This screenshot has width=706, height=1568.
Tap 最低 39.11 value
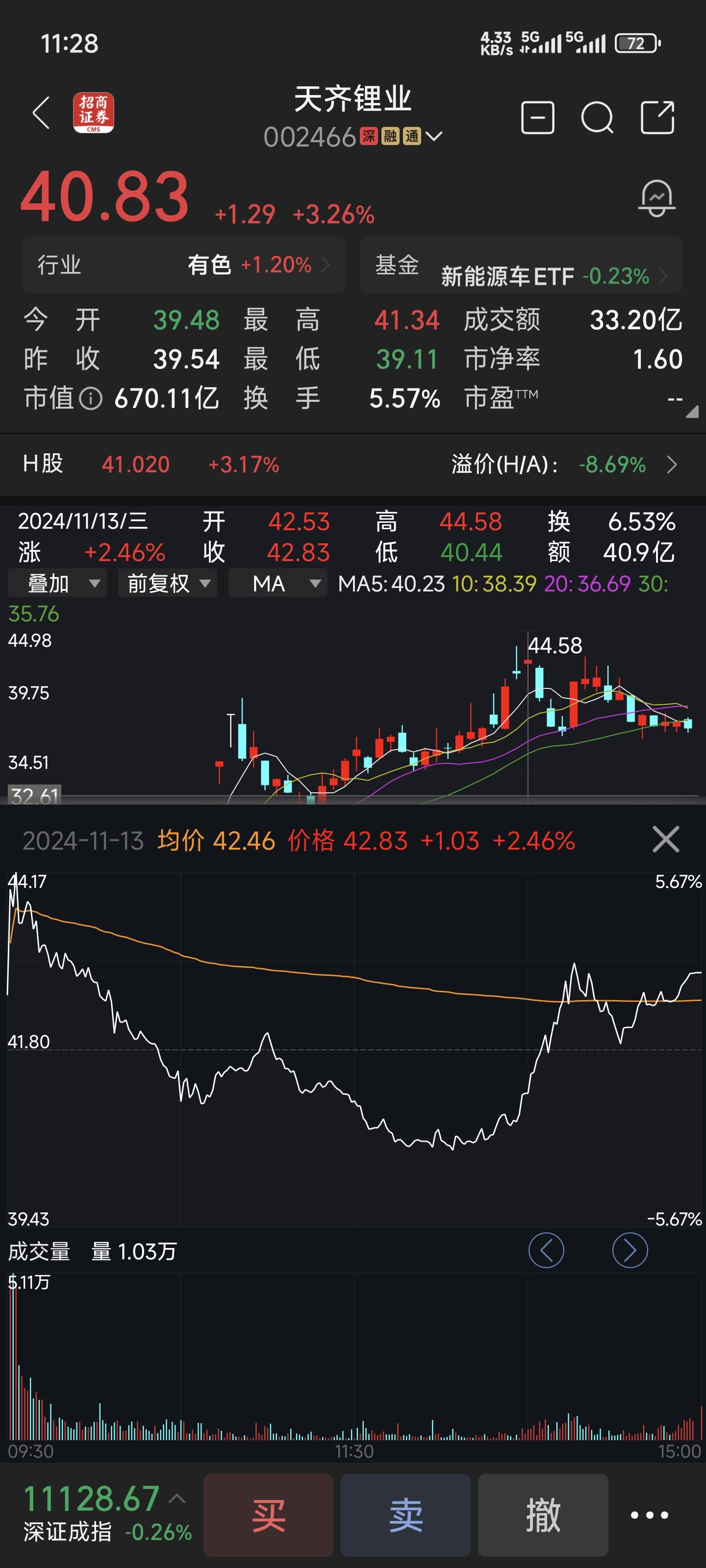406,359
